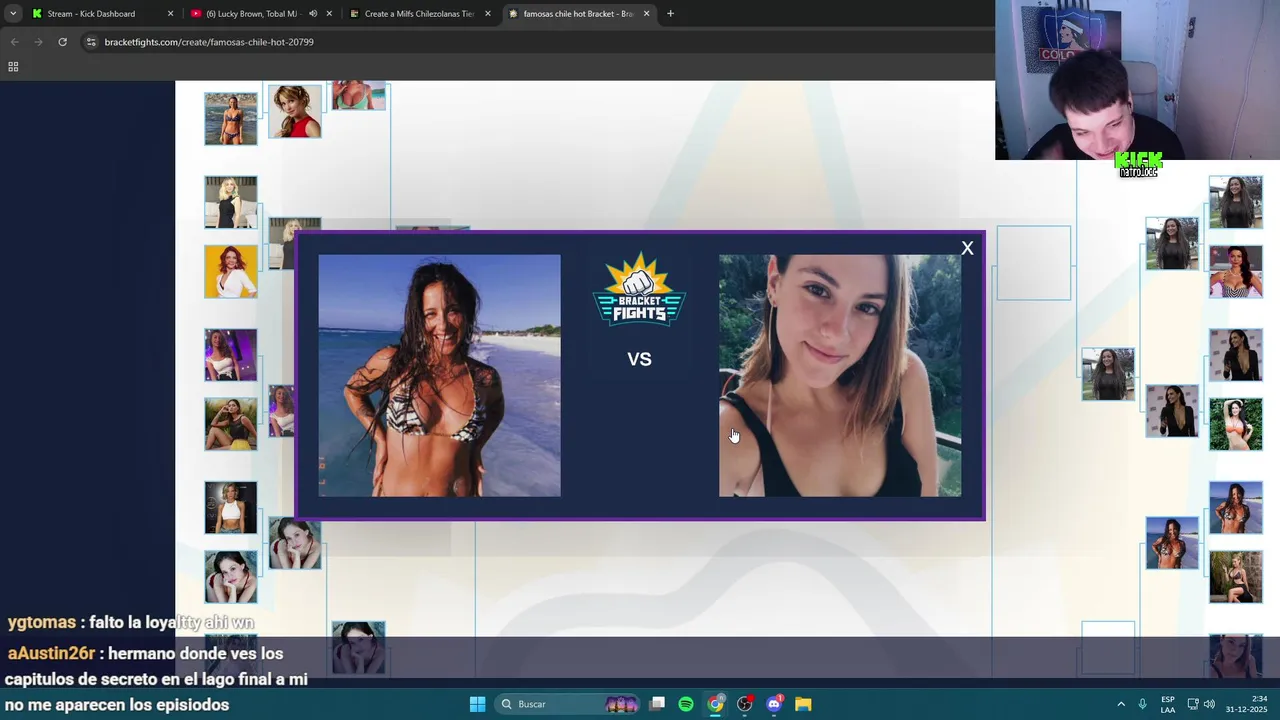Pick the black-top selfie contestant photo in popup
1280x720 pixels.
click(840, 375)
